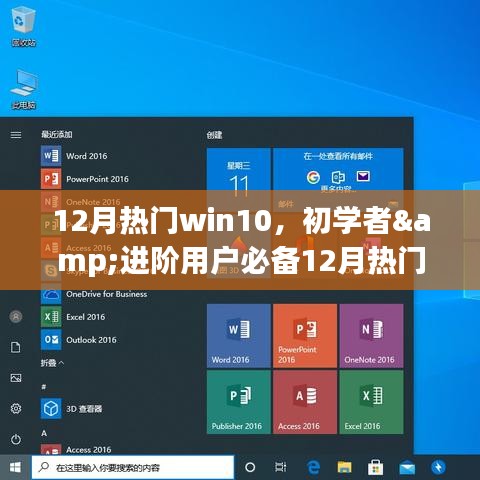Open File Explorer from the taskbar
The height and width of the screenshot is (480, 480).
[344, 467]
